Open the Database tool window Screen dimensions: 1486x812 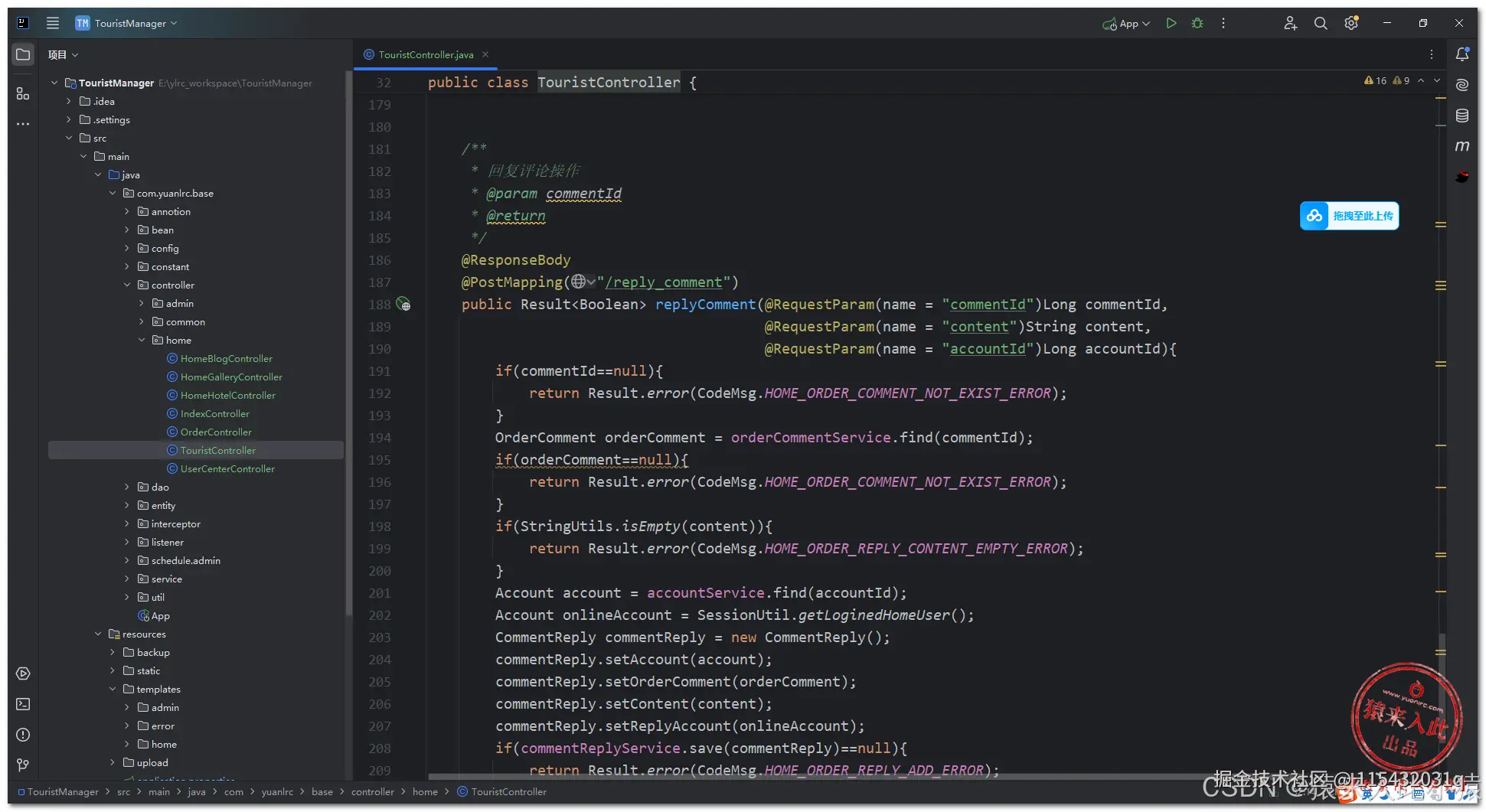1462,116
